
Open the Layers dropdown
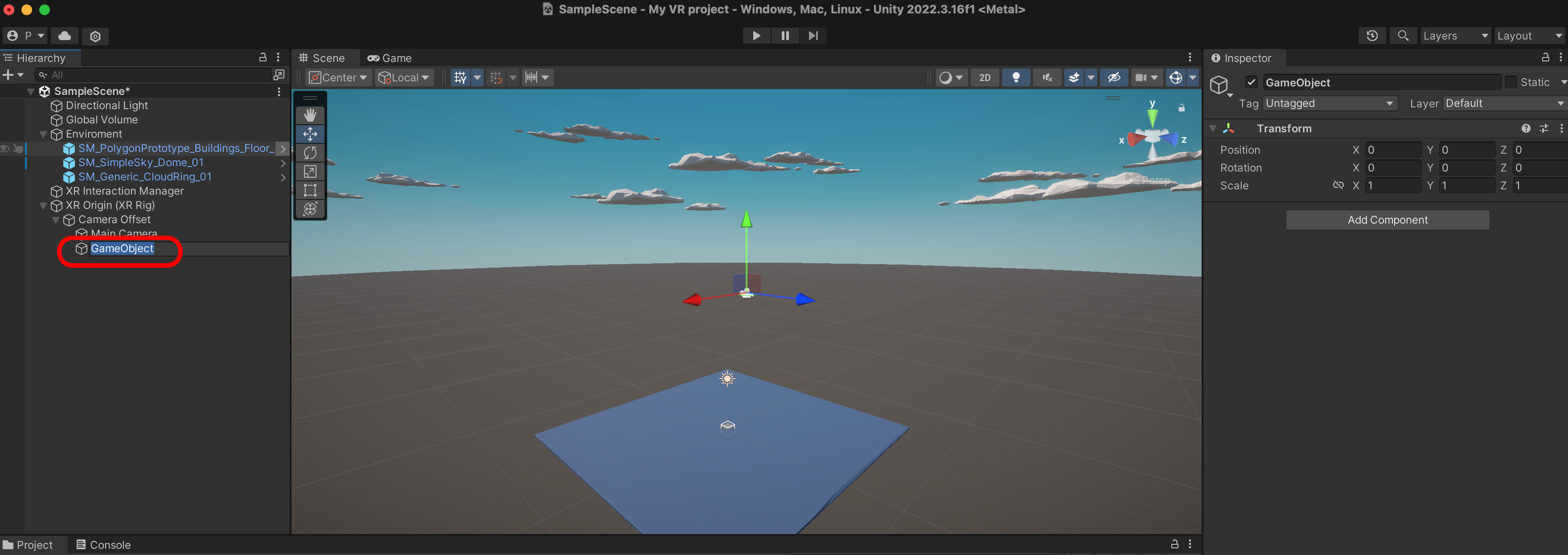click(x=1455, y=36)
